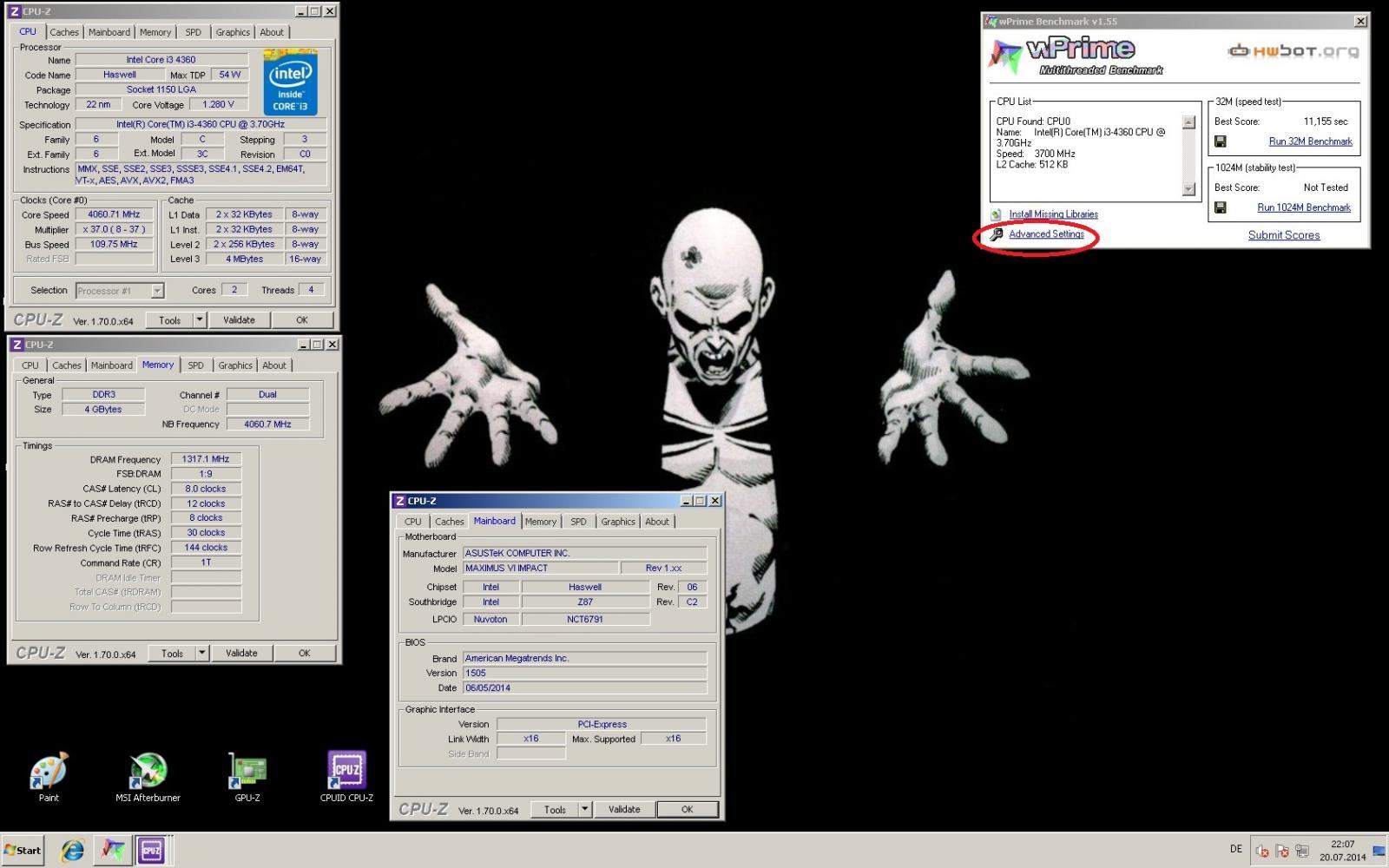The width and height of the screenshot is (1389, 868).
Task: Select CPU tab in the Memory CPU-Z window
Action: point(30,365)
